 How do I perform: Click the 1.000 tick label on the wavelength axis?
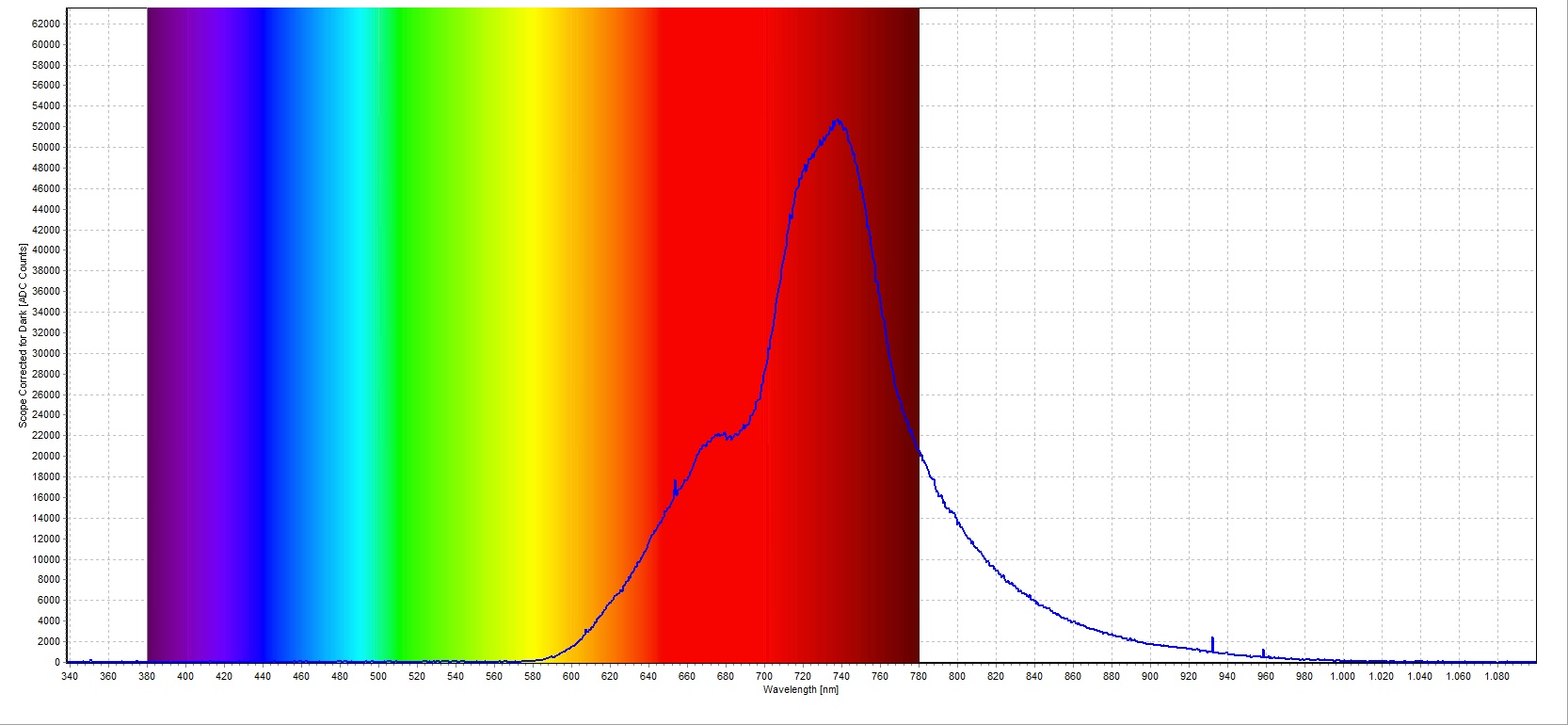click(x=1342, y=676)
